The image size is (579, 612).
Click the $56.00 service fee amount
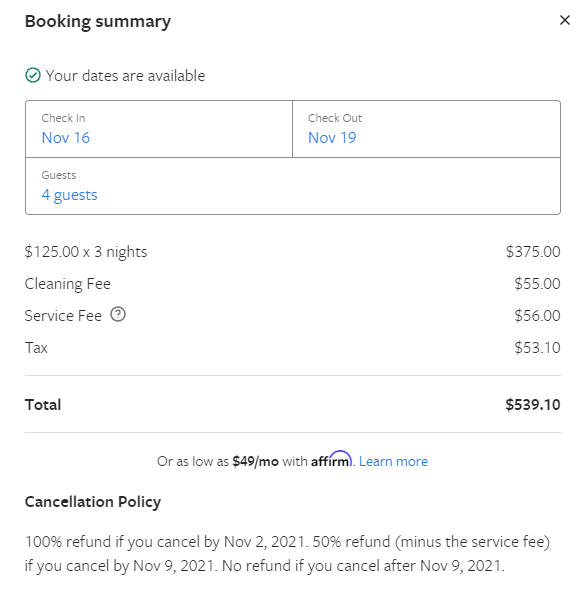[537, 316]
